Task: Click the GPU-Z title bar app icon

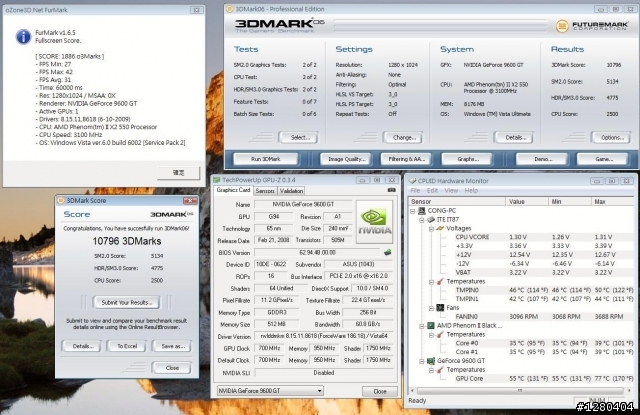Action: (217, 180)
